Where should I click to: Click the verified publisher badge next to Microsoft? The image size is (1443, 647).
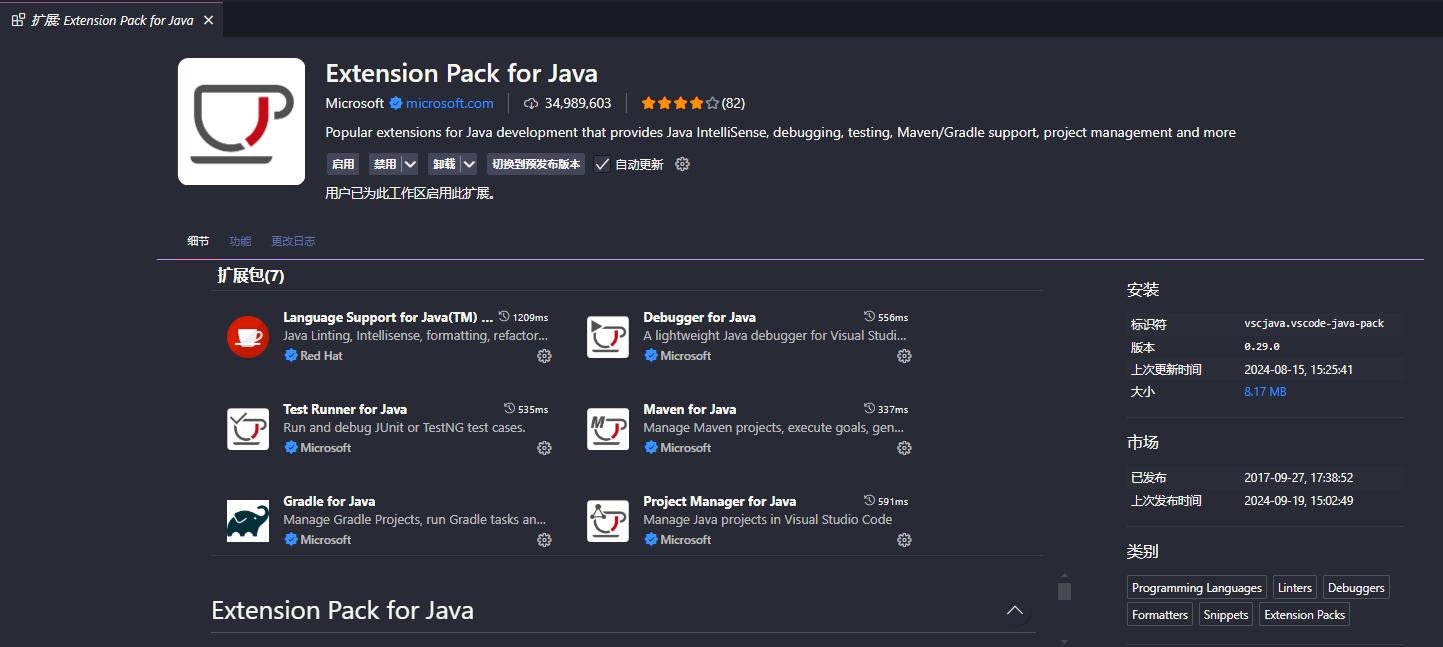point(395,103)
